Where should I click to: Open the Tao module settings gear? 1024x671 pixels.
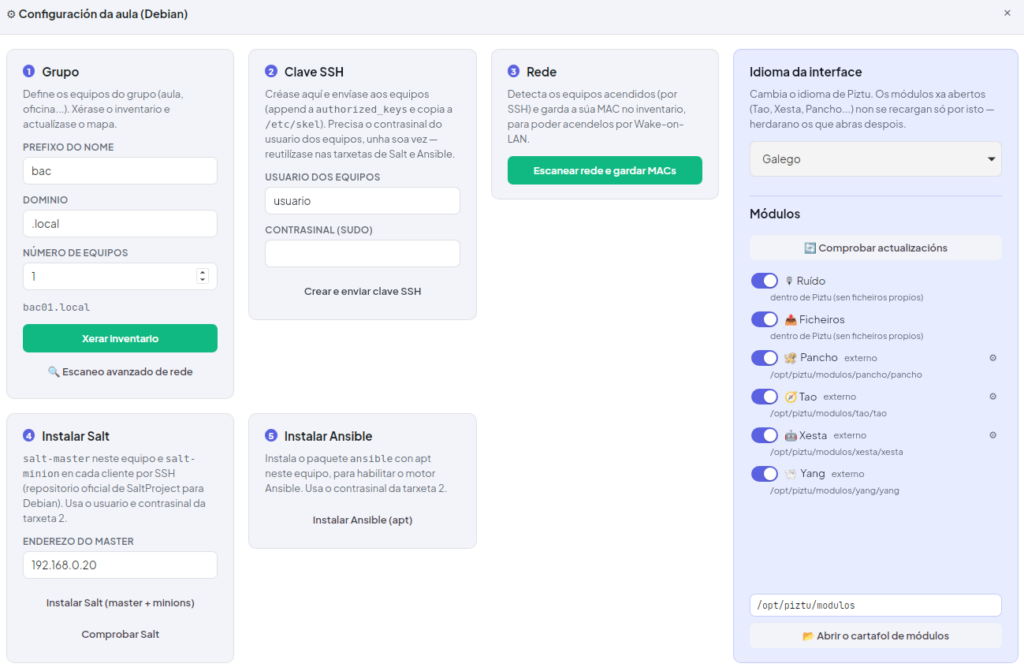coord(993,397)
